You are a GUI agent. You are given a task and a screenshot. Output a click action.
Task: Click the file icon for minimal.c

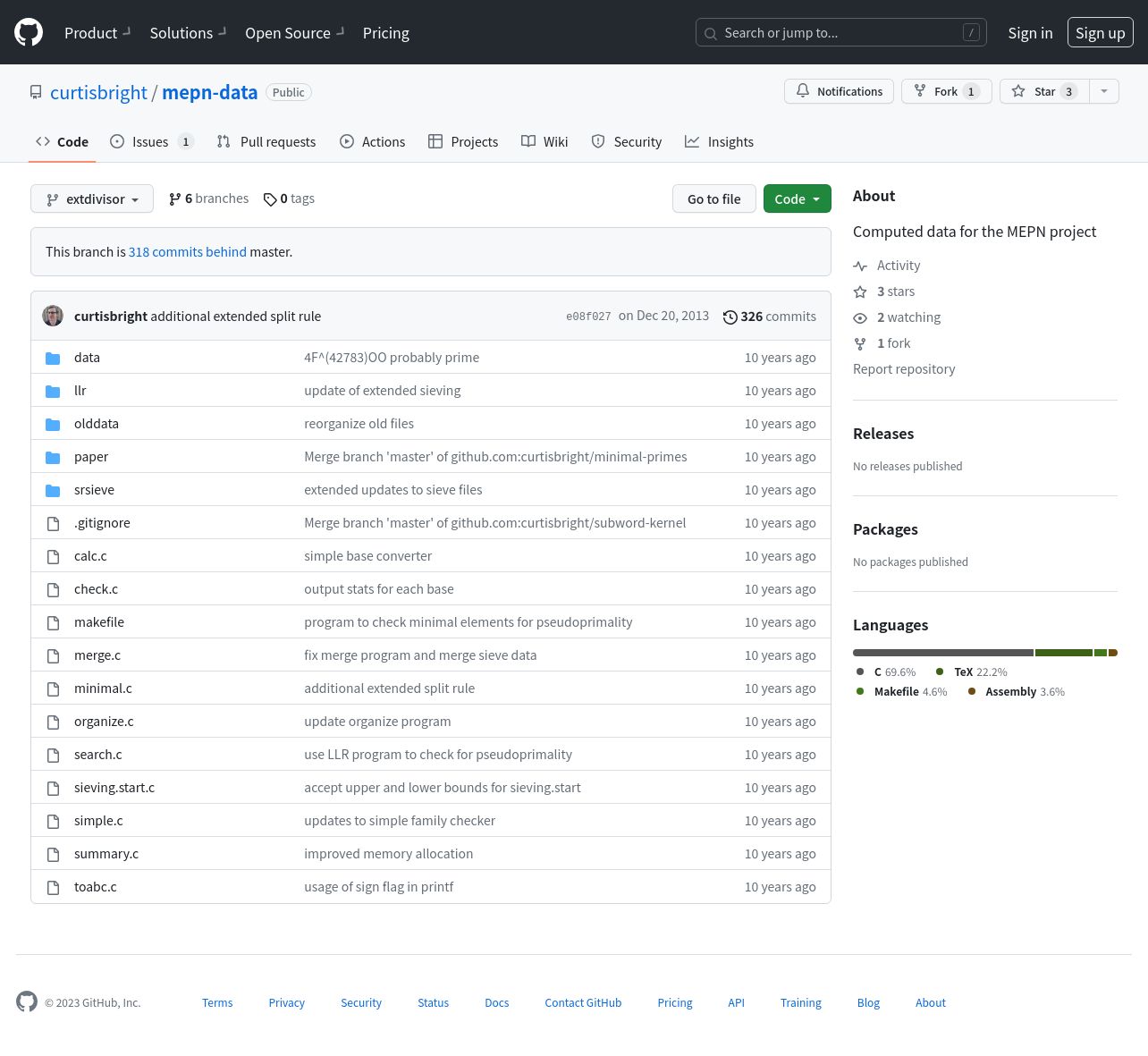[53, 689]
